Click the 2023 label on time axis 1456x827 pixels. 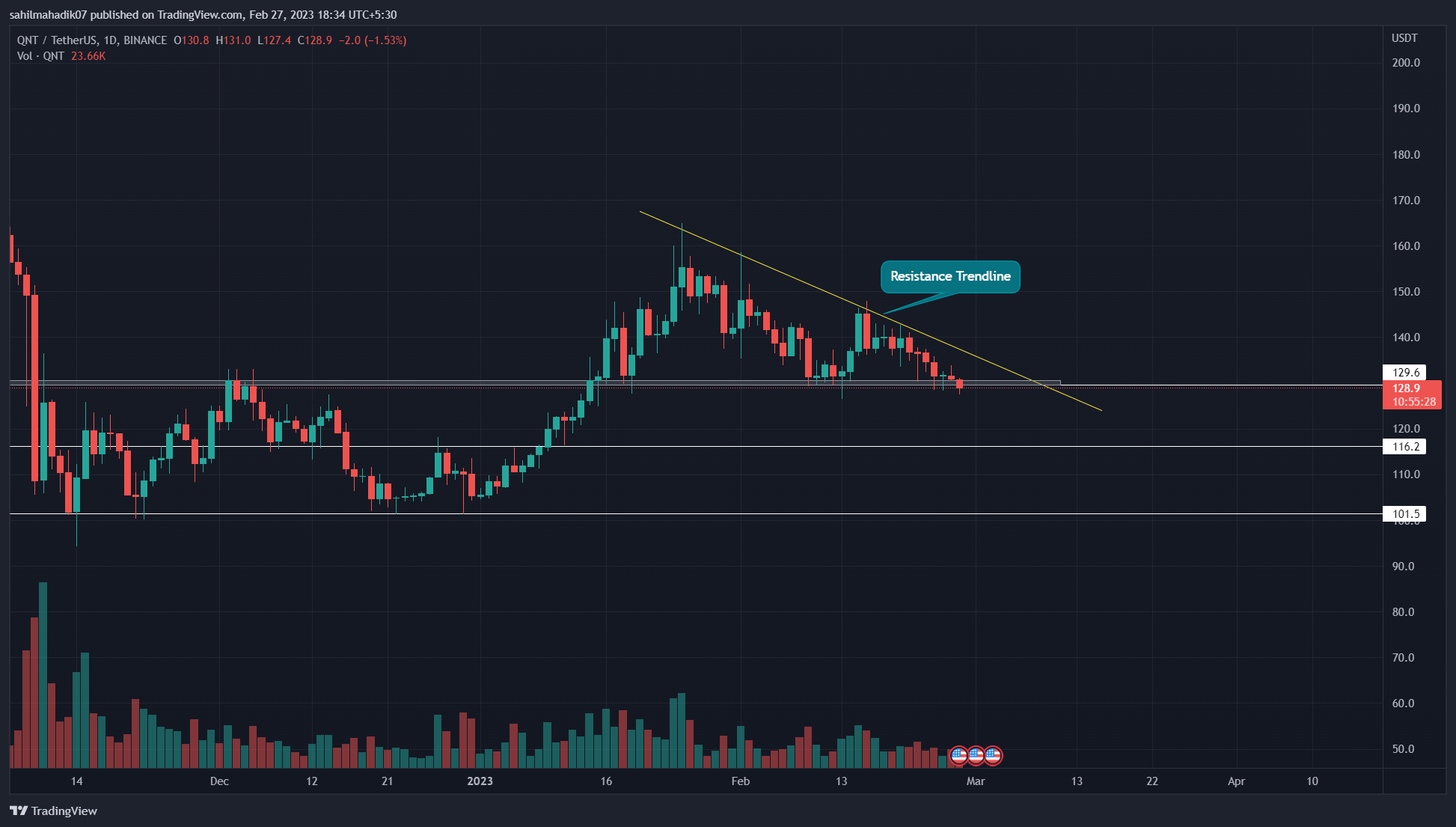pyautogui.click(x=480, y=781)
